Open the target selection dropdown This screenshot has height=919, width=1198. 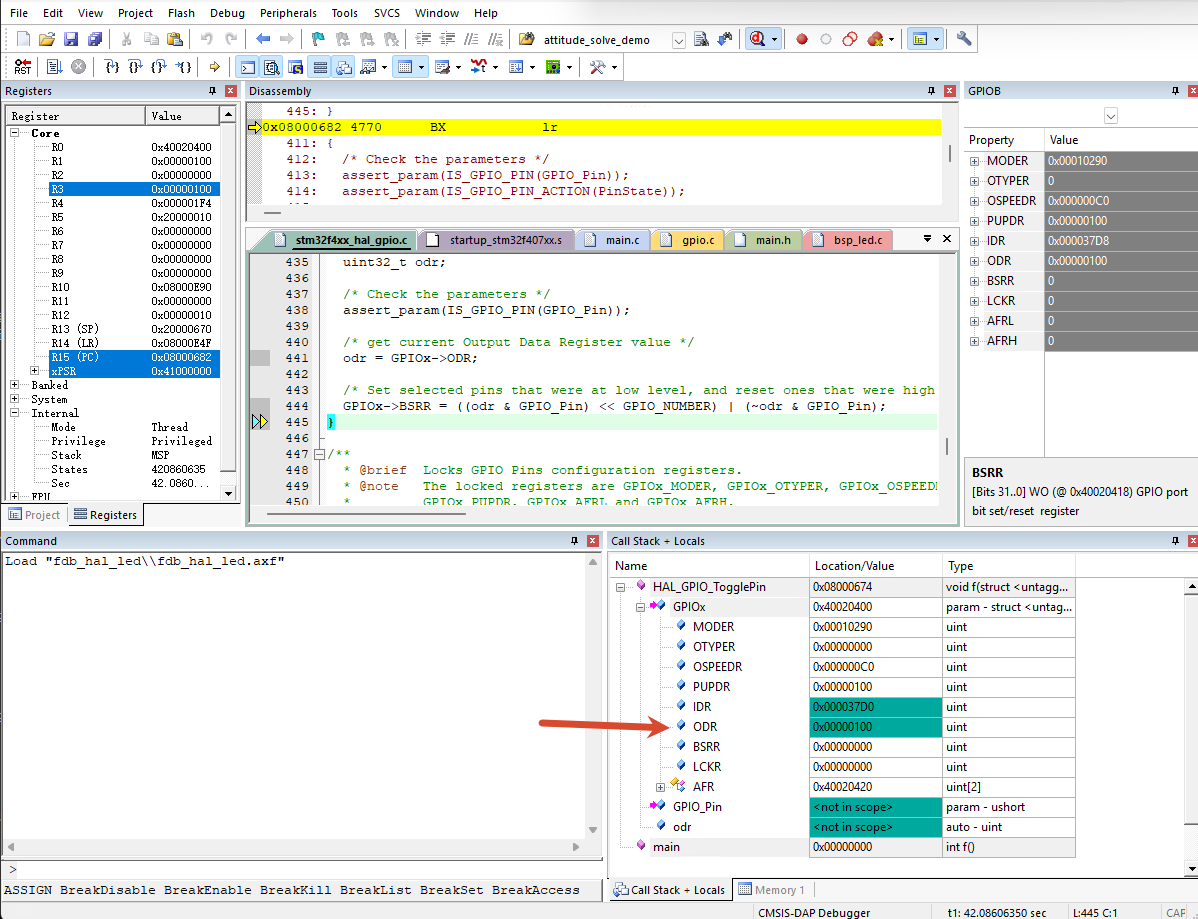click(678, 40)
